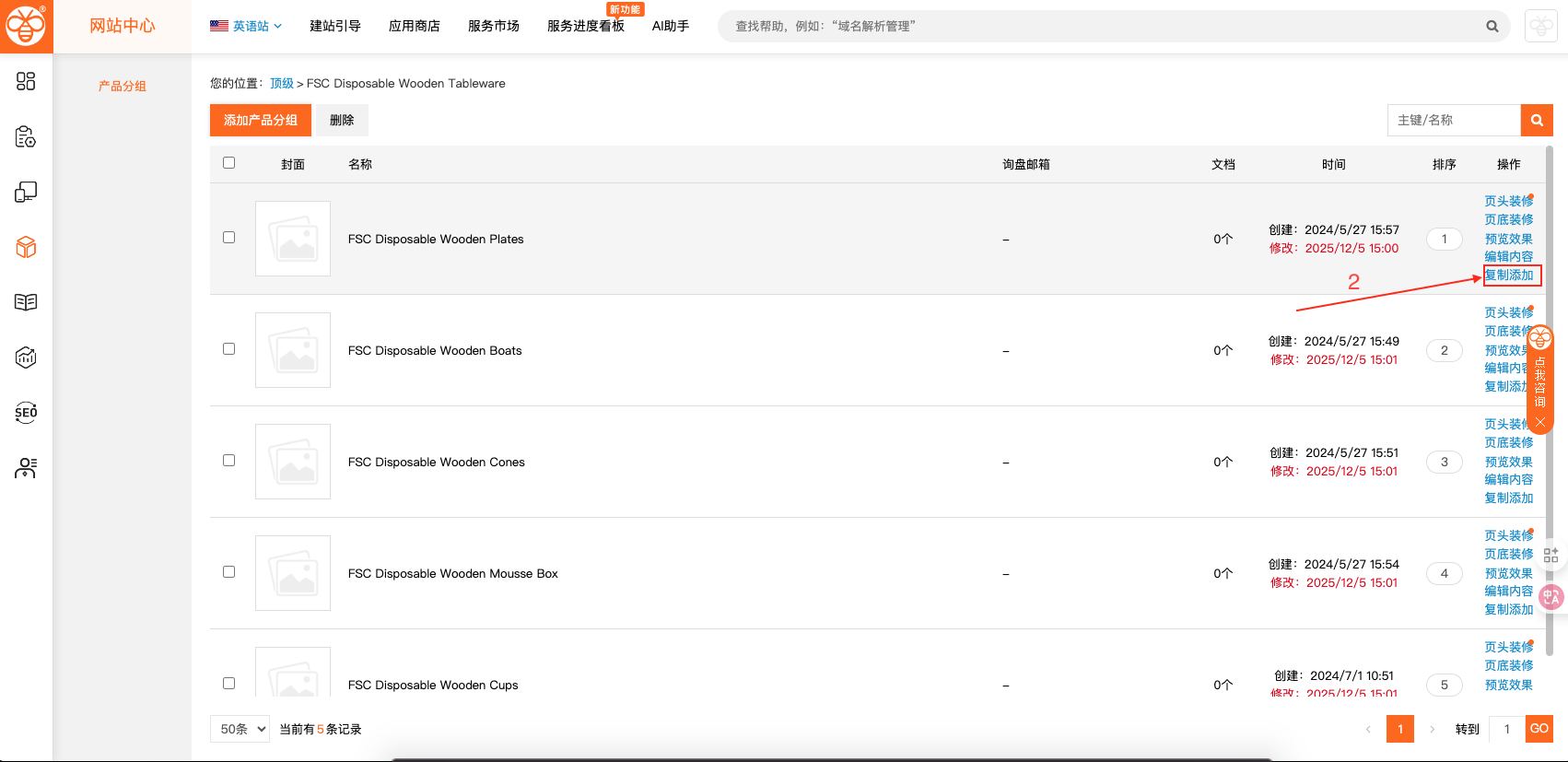Click 复制添加 for FSC Disposable Wooden Plates
Viewport: 1568px width, 762px height.
[1509, 275]
